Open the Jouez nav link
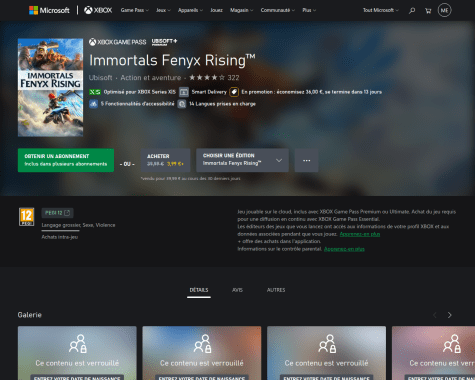The width and height of the screenshot is (475, 380). click(x=216, y=10)
